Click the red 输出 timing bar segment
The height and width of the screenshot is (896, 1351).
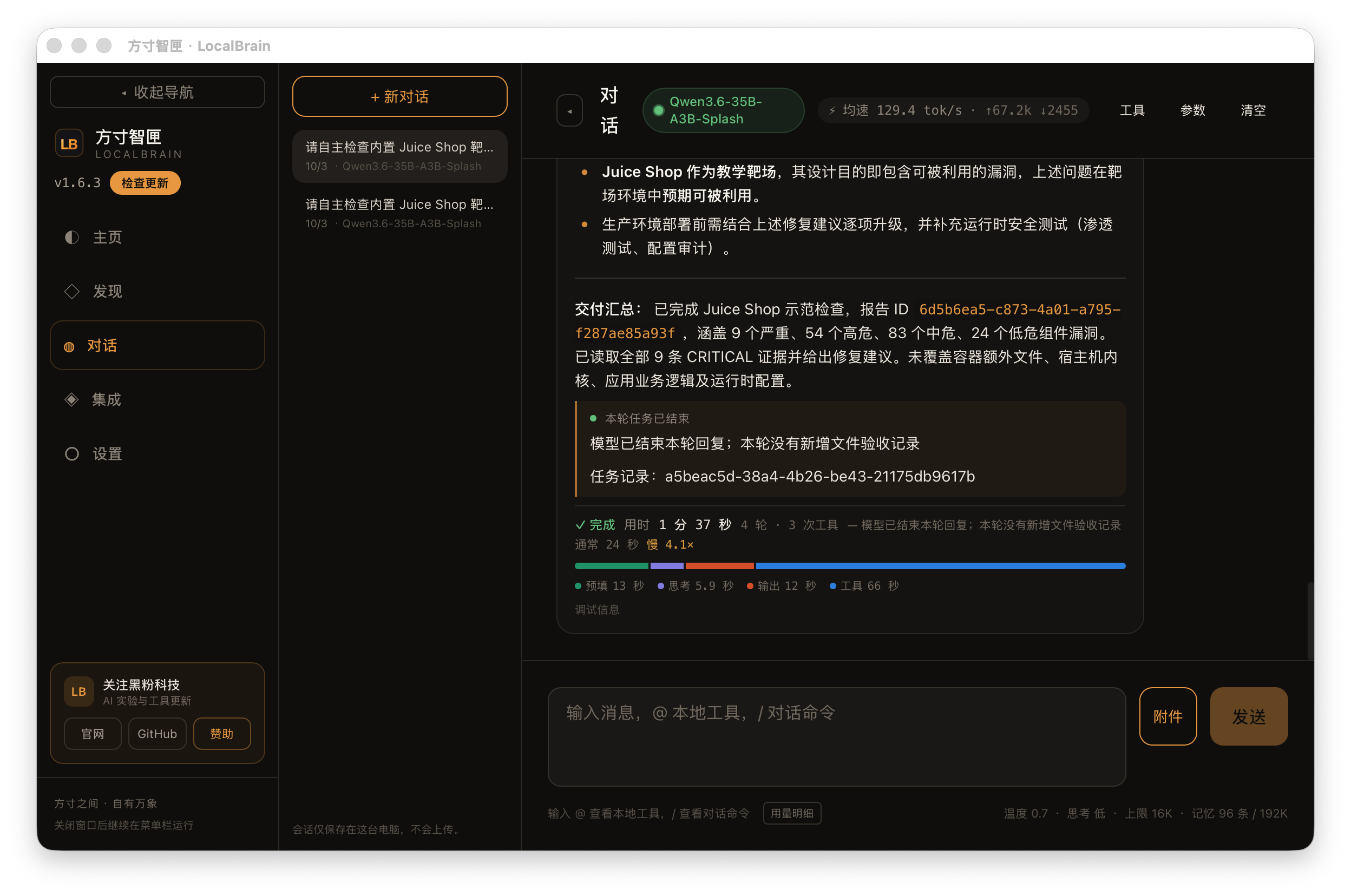719,566
